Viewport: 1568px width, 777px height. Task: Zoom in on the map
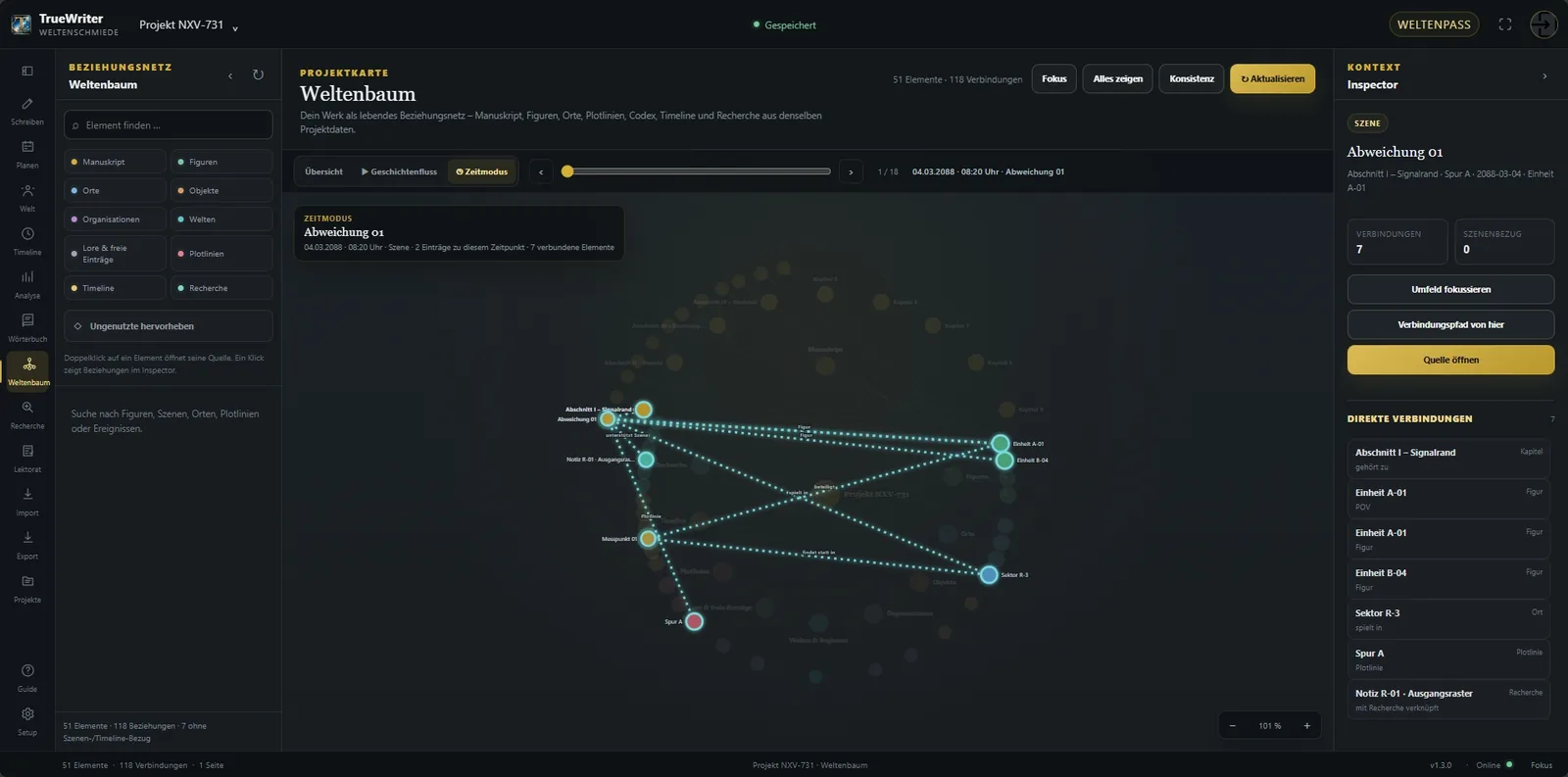(1306, 726)
